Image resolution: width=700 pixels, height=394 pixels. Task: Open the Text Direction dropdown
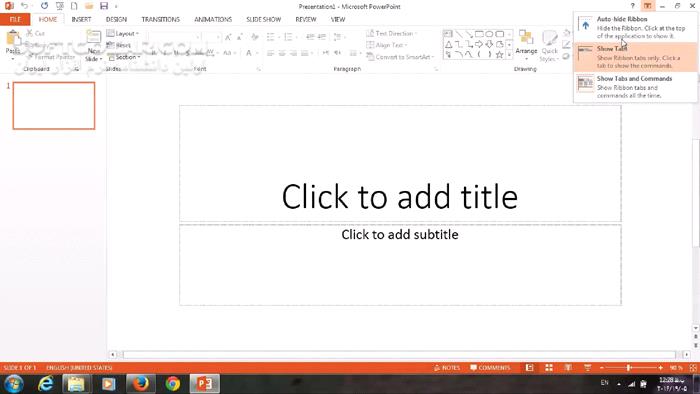click(x=392, y=33)
